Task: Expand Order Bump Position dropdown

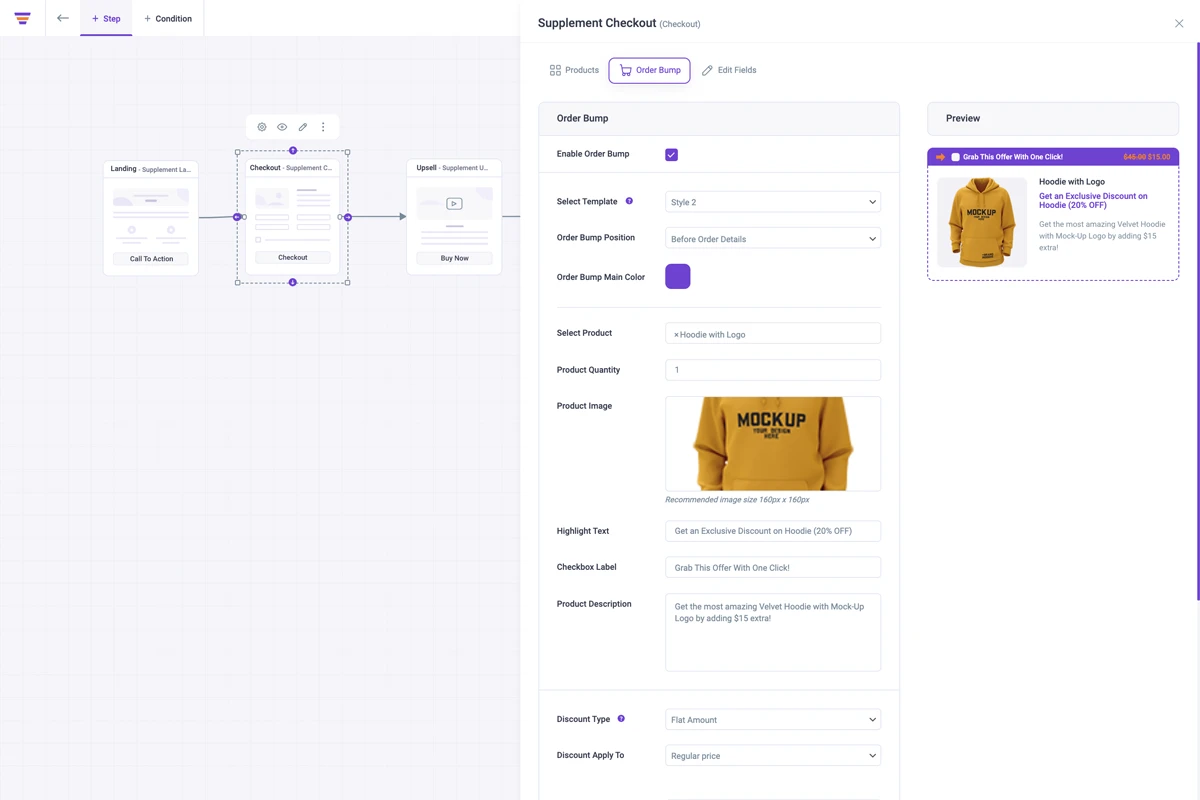Action: (772, 239)
